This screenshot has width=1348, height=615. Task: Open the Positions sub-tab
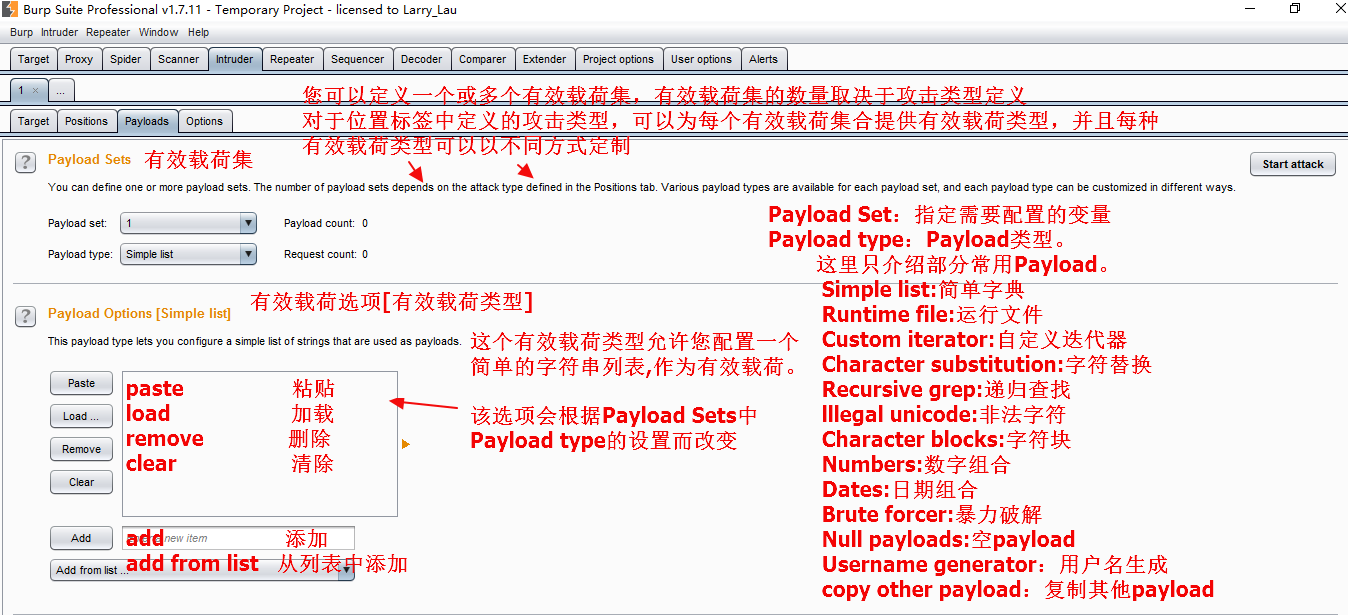click(x=86, y=121)
